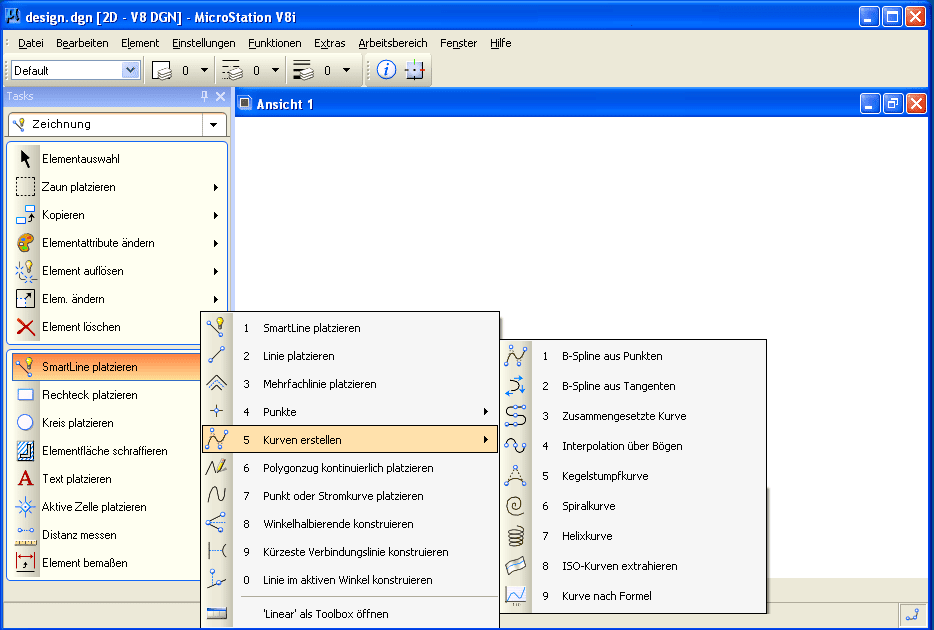
Task: Open the Default level dropdown
Action: click(130, 70)
